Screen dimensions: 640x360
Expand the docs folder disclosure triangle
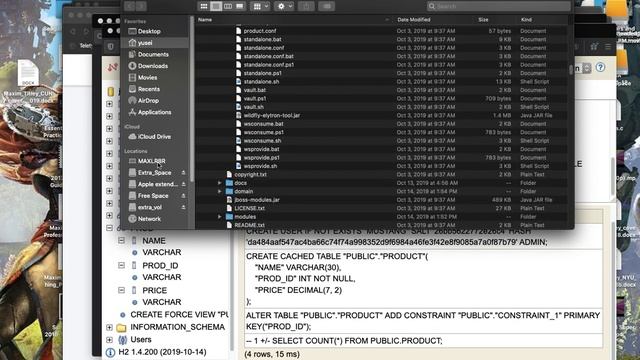(220, 183)
